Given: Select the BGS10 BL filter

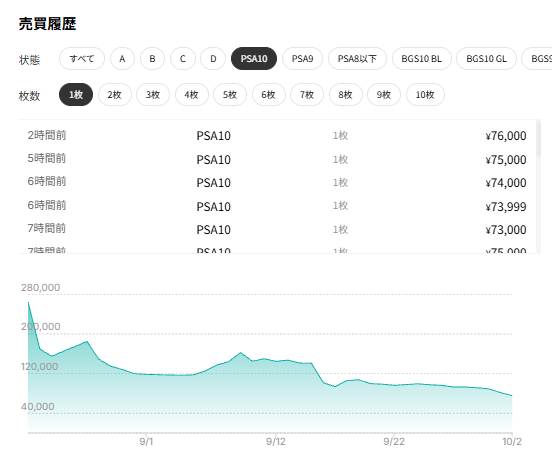Looking at the screenshot, I should point(421,59).
